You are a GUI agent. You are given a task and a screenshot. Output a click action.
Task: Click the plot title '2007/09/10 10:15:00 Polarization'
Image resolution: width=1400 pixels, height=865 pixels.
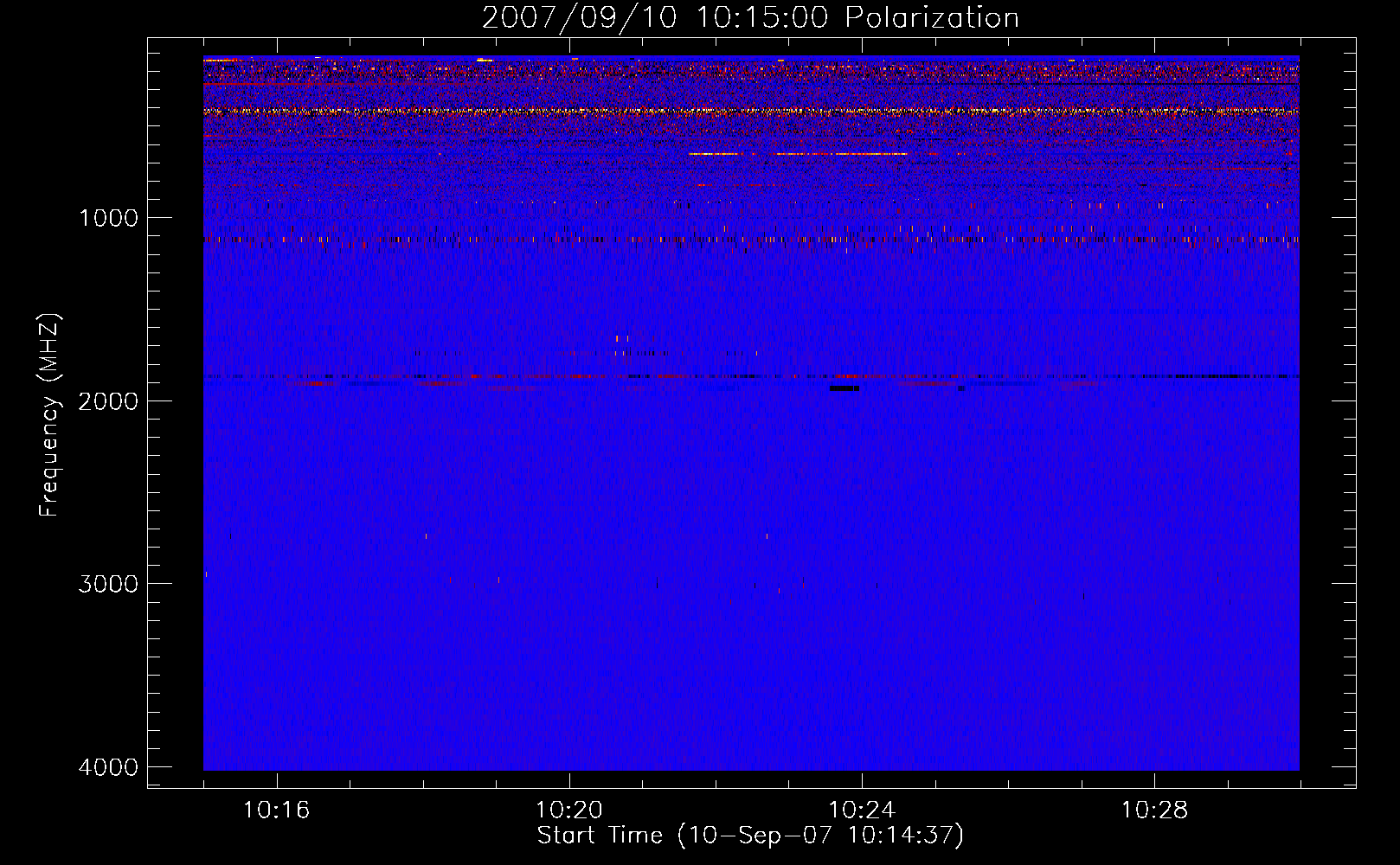tap(750, 17)
